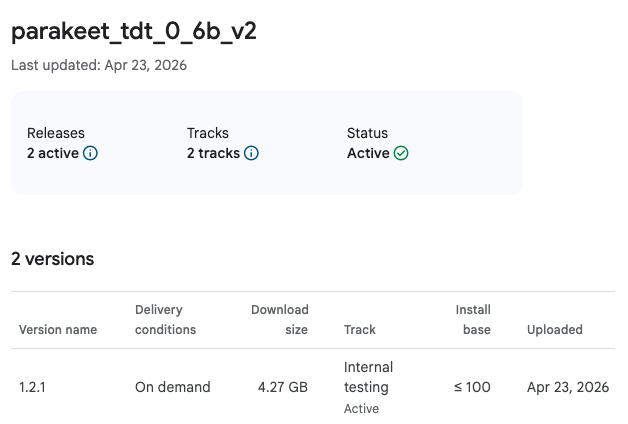Screen dimensions: 628x424
Task: Click the green Active status checkmark icon
Action: (x=401, y=154)
